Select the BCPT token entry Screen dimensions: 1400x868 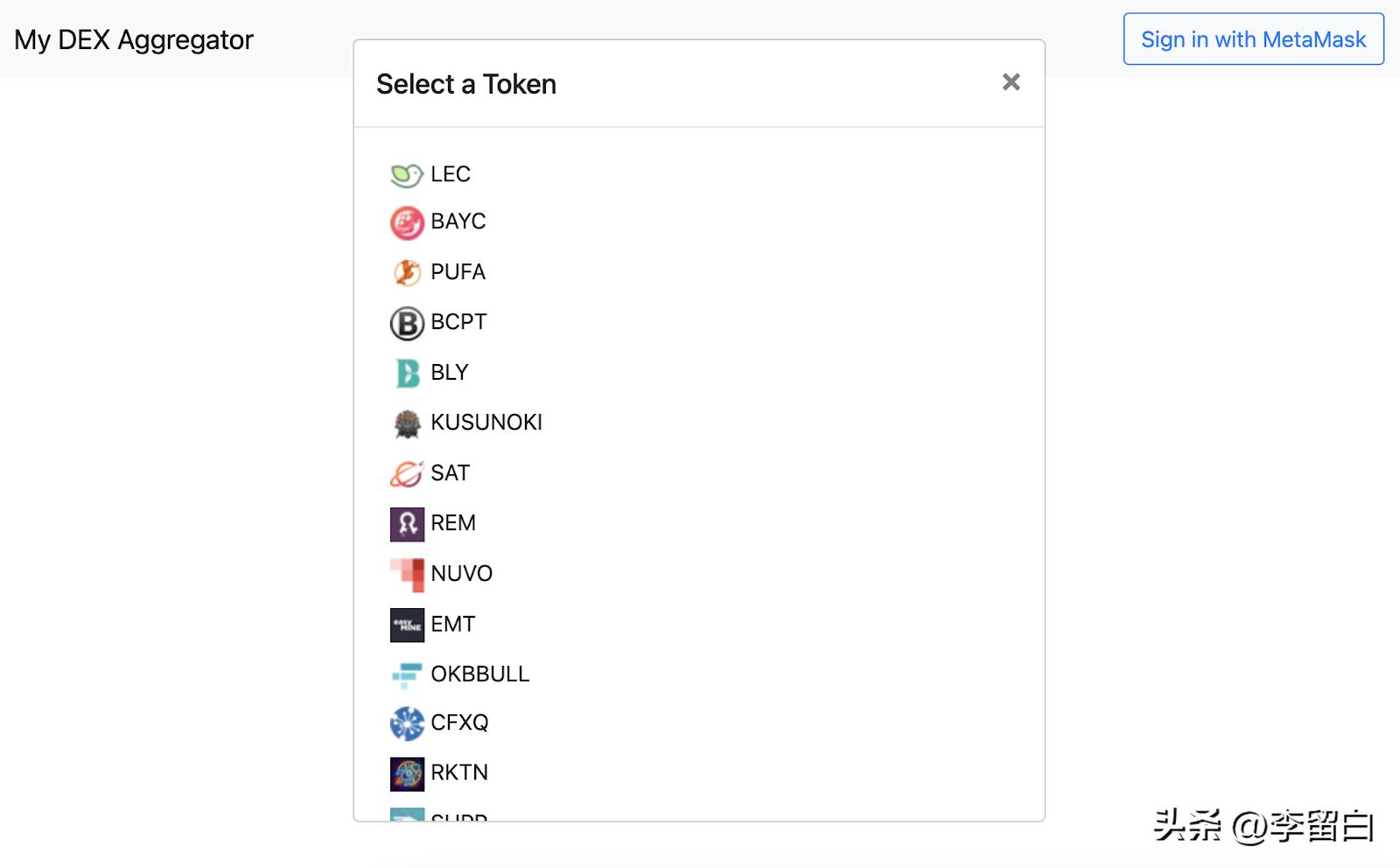458,322
